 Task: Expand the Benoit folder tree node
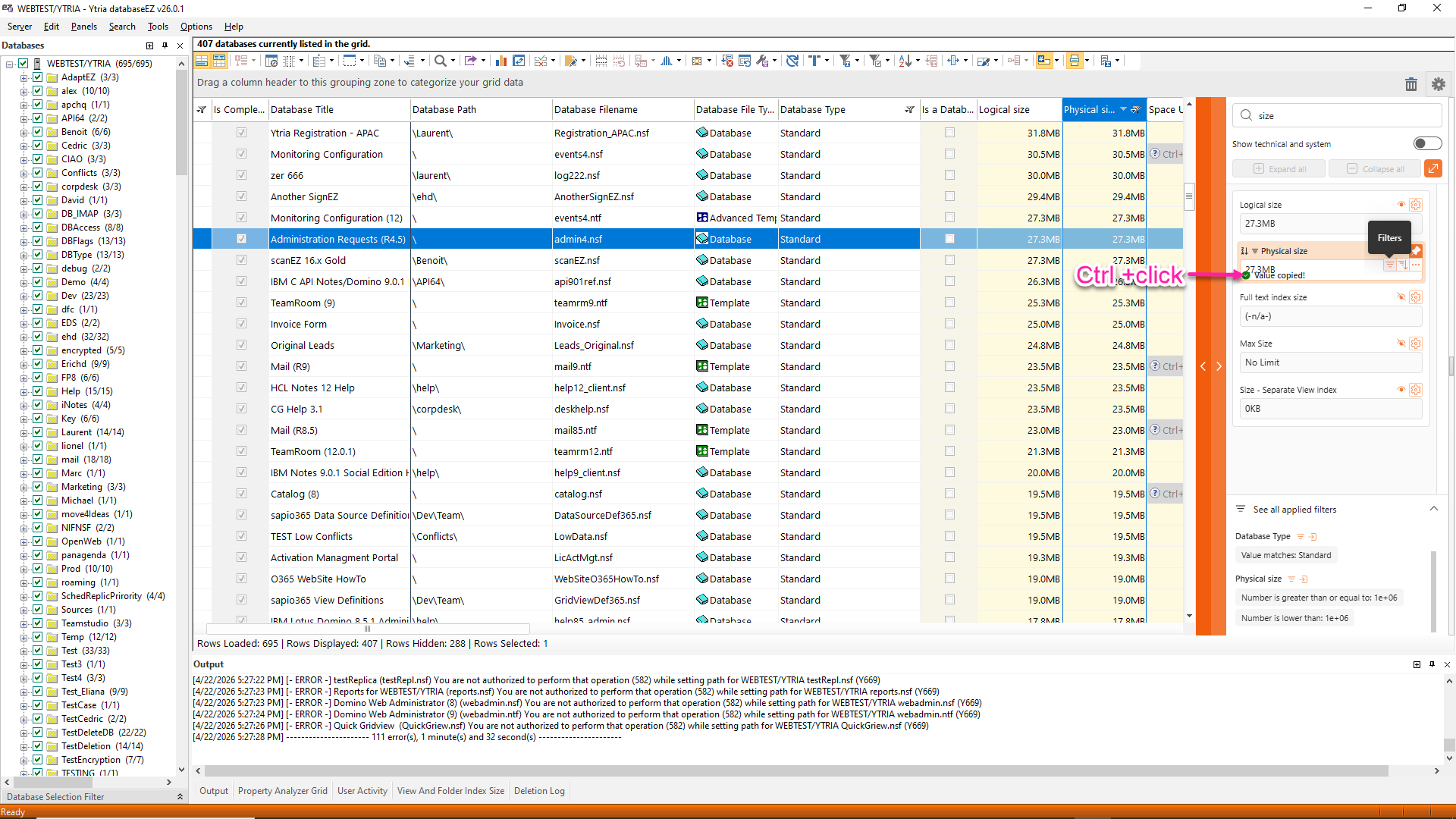(x=24, y=132)
